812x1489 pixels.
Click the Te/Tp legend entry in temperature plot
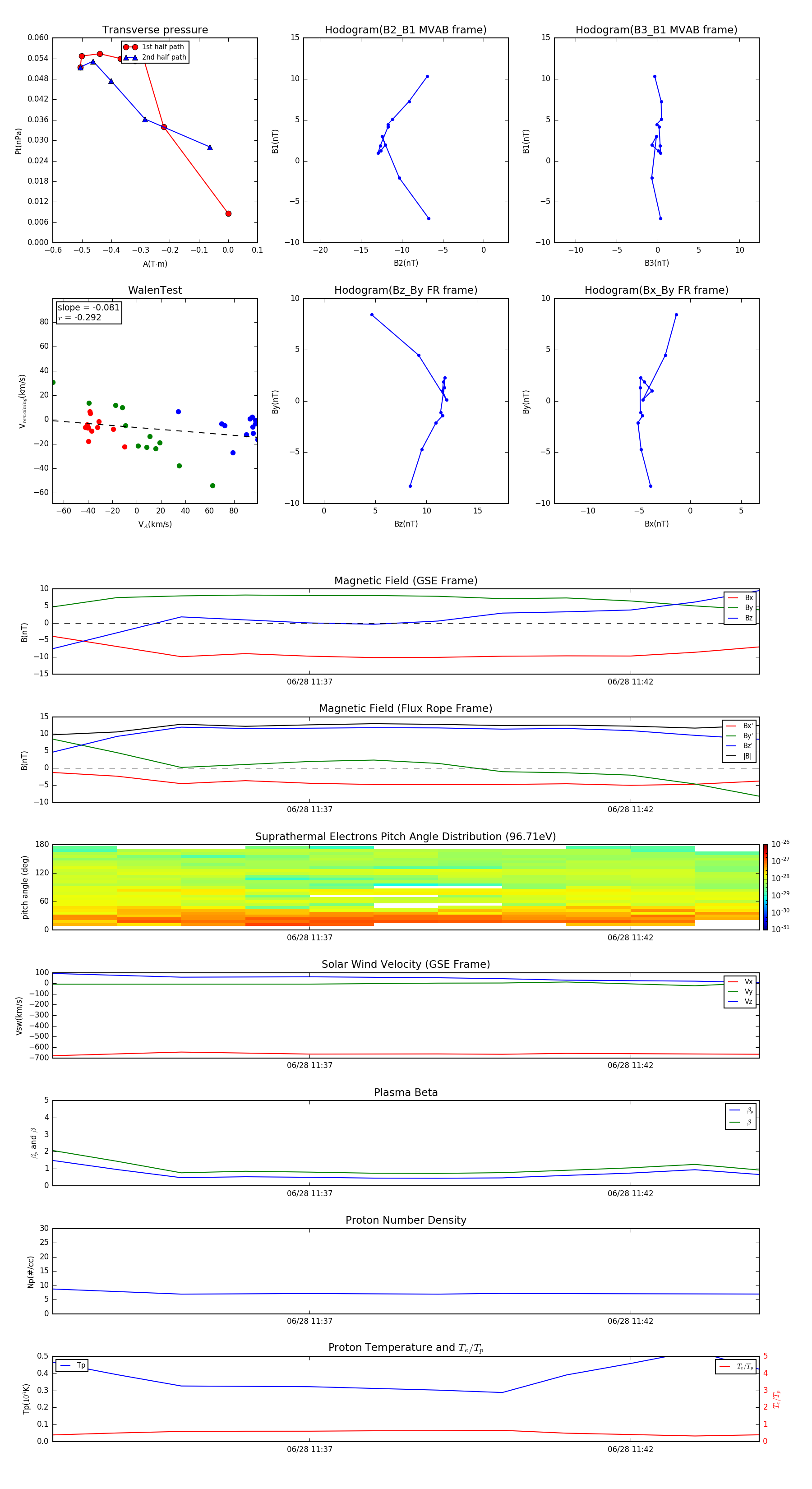[x=736, y=1366]
